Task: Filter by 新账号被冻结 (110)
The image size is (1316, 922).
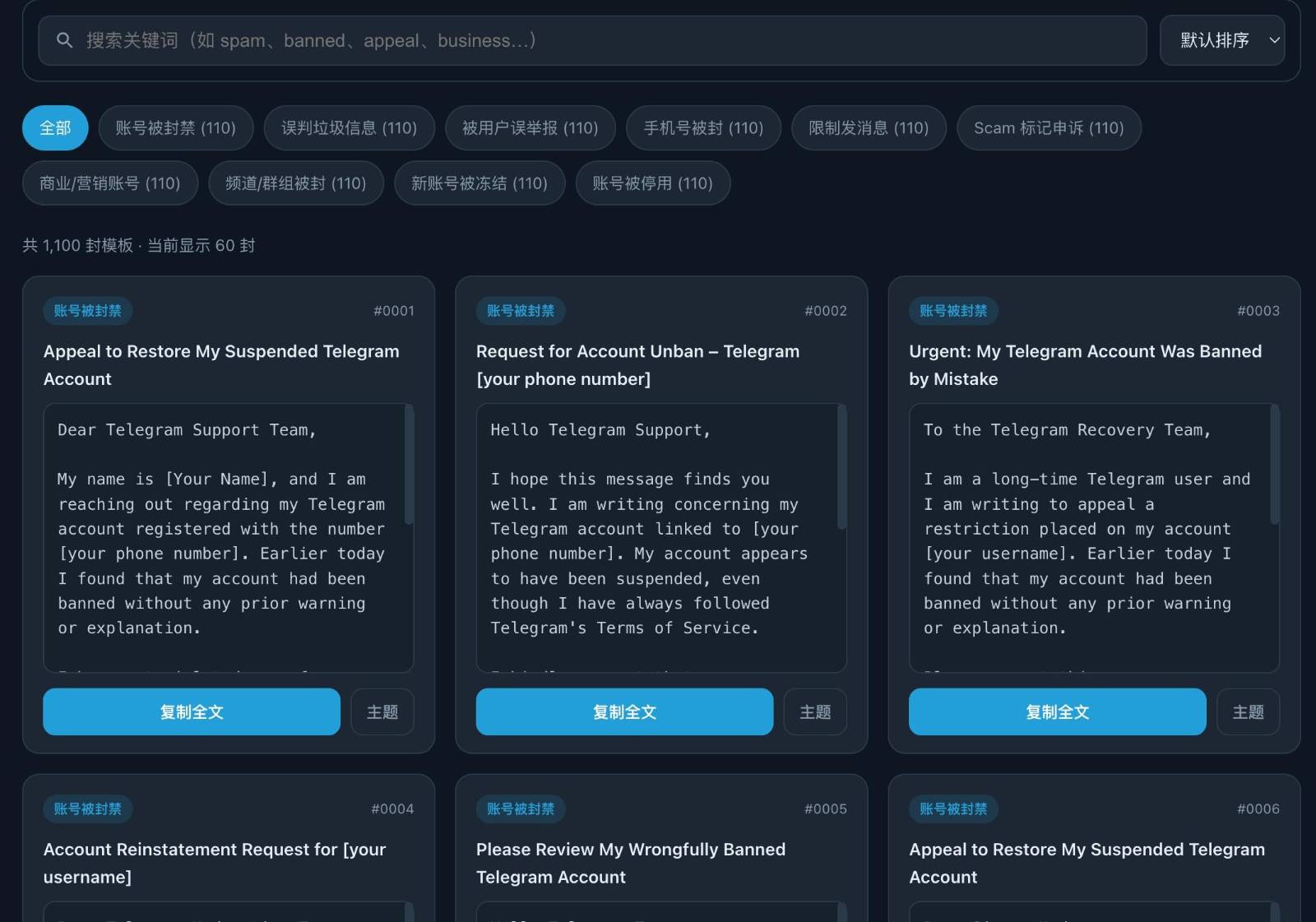Action: click(x=480, y=183)
